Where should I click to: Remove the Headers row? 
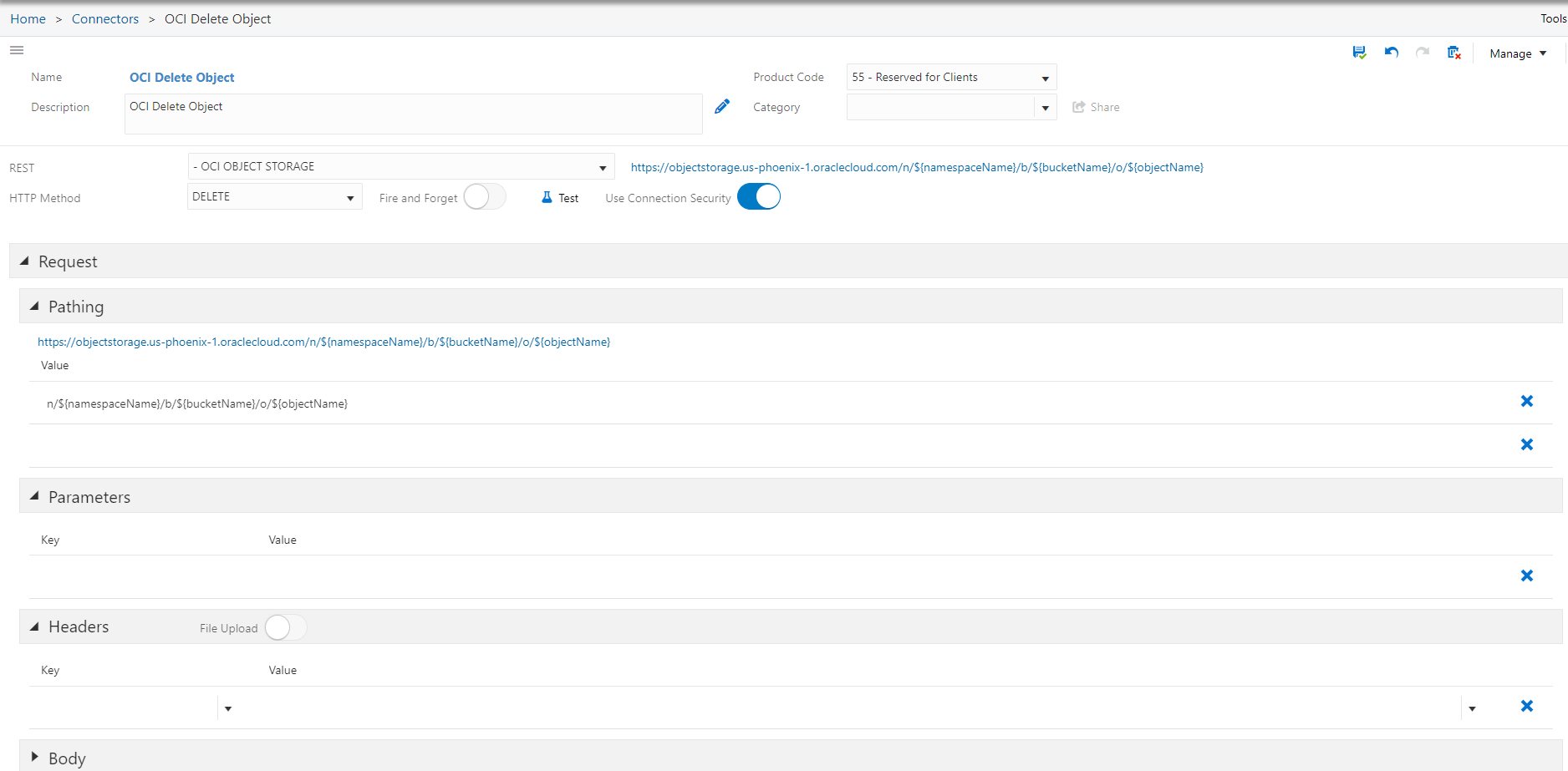[1526, 706]
